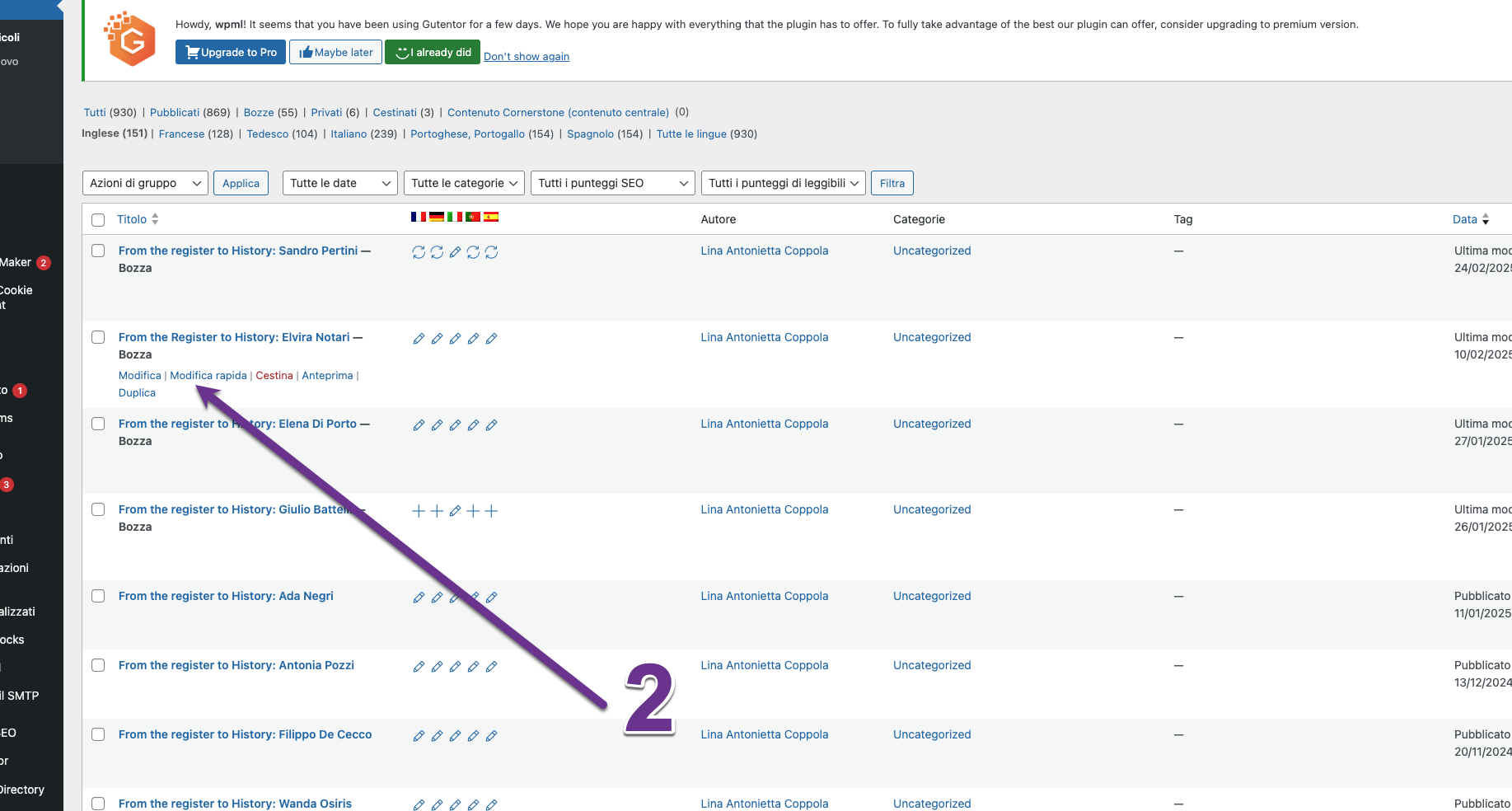Show the Privati posts view
This screenshot has height=811, width=1512.
[x=326, y=112]
